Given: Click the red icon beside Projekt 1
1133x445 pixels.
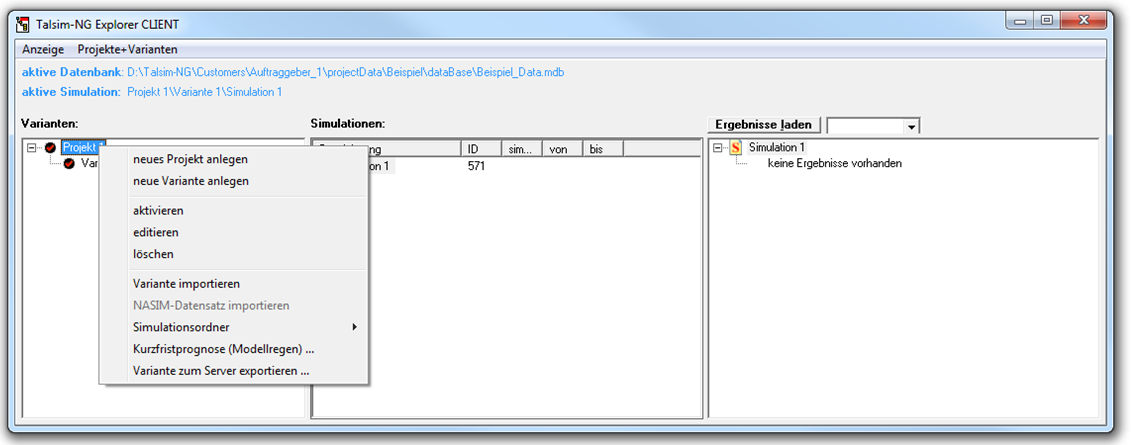Looking at the screenshot, I should click(50, 148).
